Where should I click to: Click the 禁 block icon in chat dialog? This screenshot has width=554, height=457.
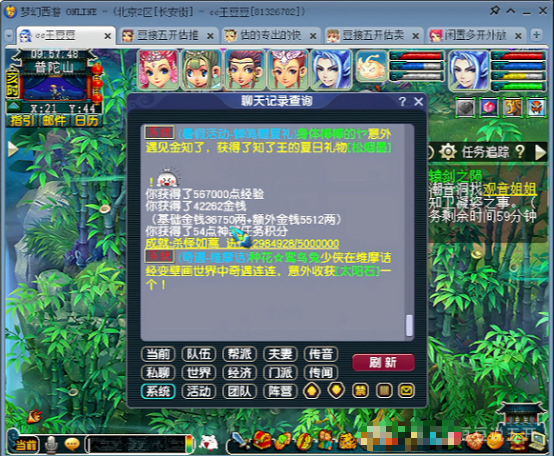tap(360, 391)
